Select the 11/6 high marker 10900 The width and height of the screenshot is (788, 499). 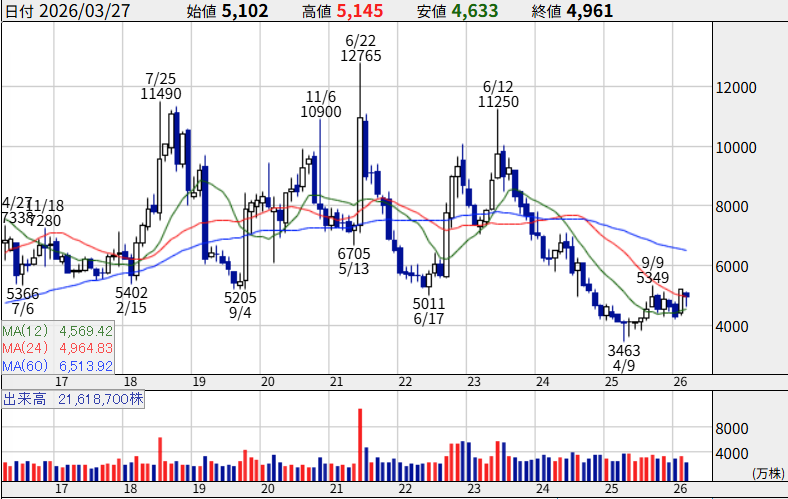pyautogui.click(x=321, y=112)
